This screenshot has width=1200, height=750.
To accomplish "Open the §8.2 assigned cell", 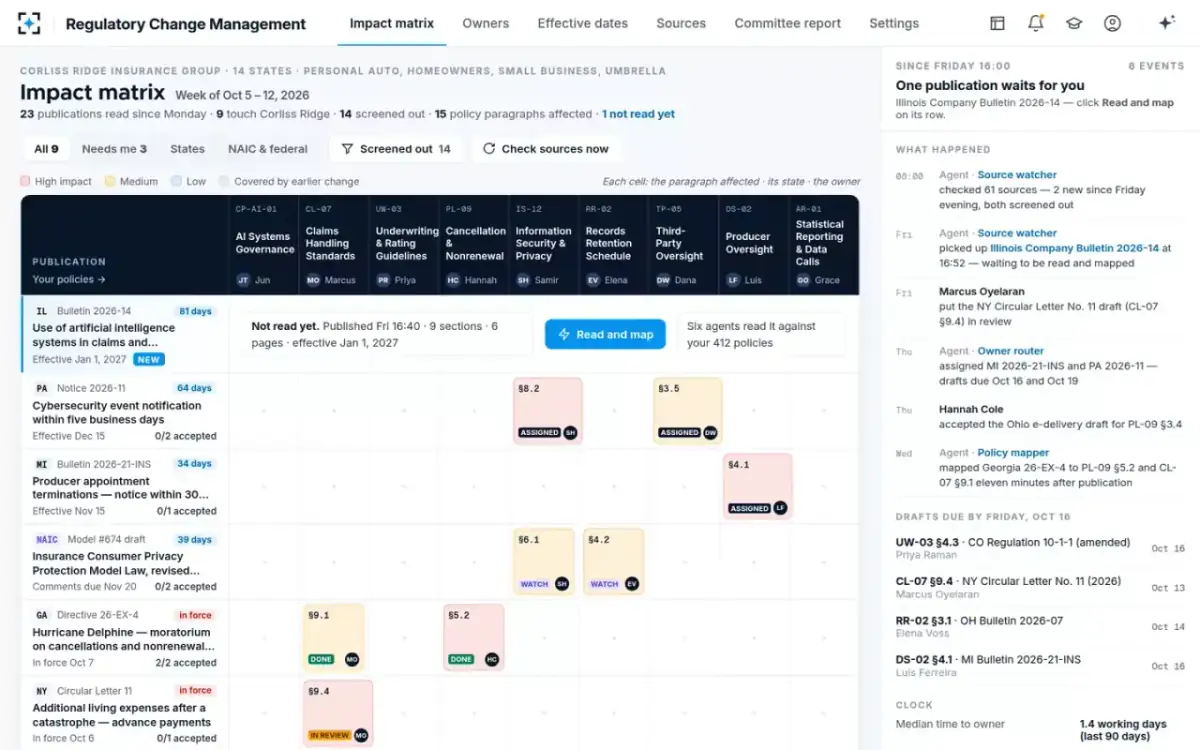I will pos(547,411).
